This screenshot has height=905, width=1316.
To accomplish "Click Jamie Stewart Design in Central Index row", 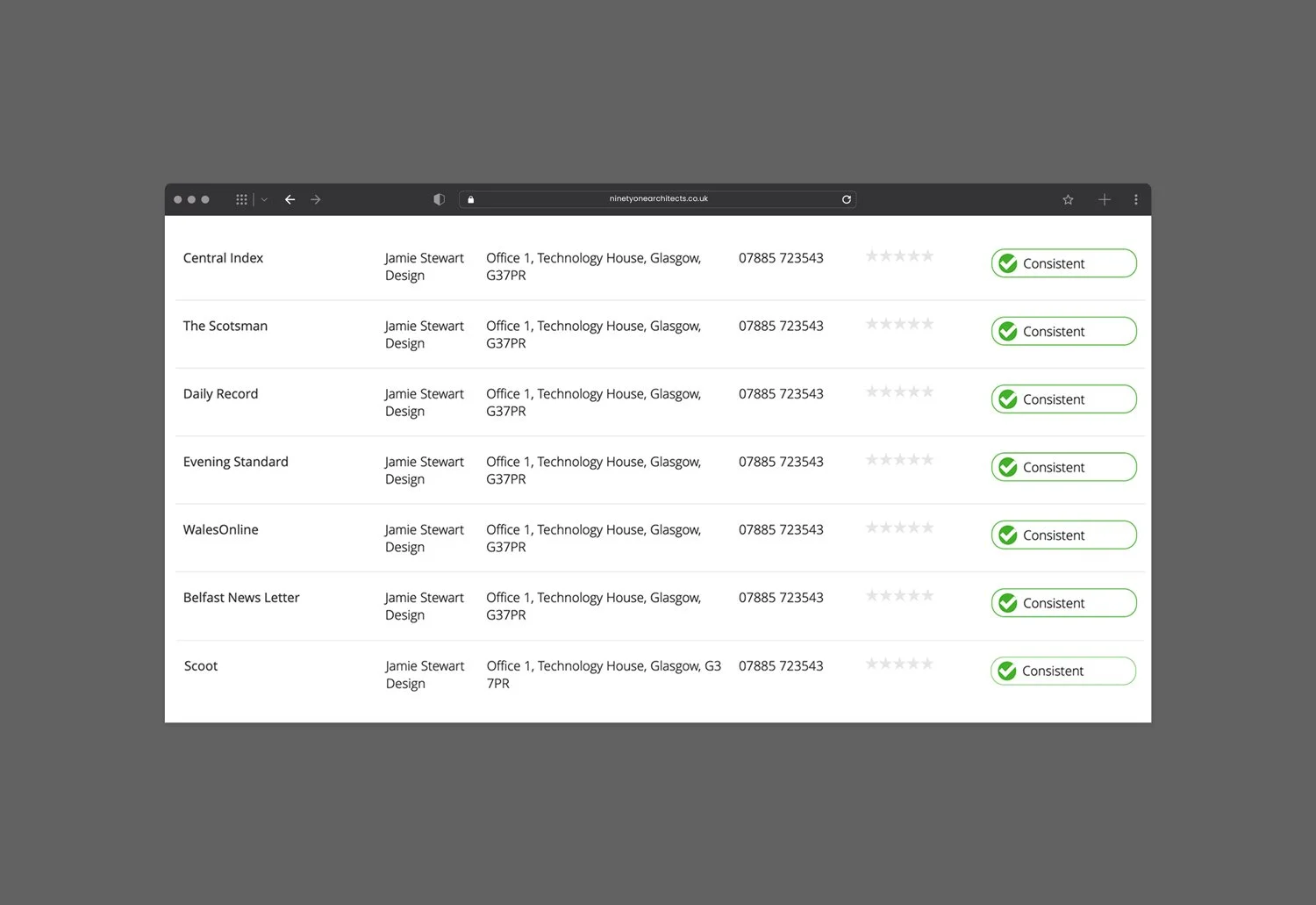I will point(424,267).
